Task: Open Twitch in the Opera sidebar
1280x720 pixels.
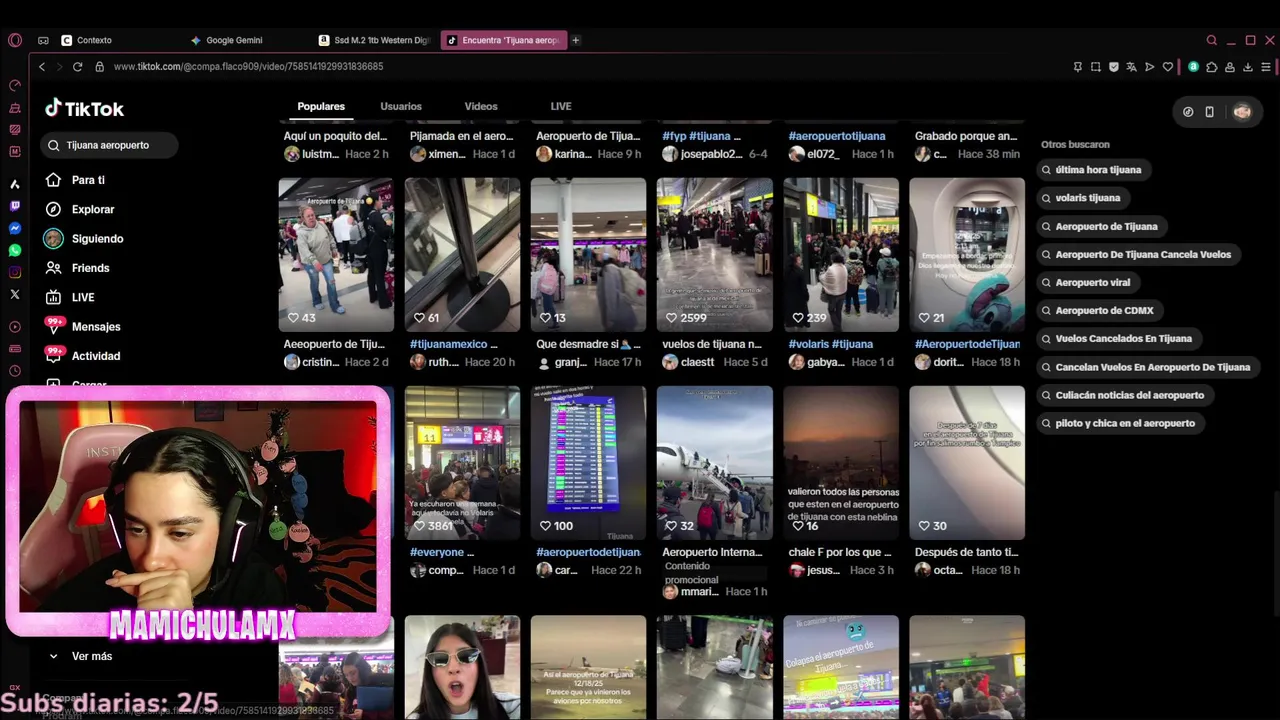Action: [15, 206]
